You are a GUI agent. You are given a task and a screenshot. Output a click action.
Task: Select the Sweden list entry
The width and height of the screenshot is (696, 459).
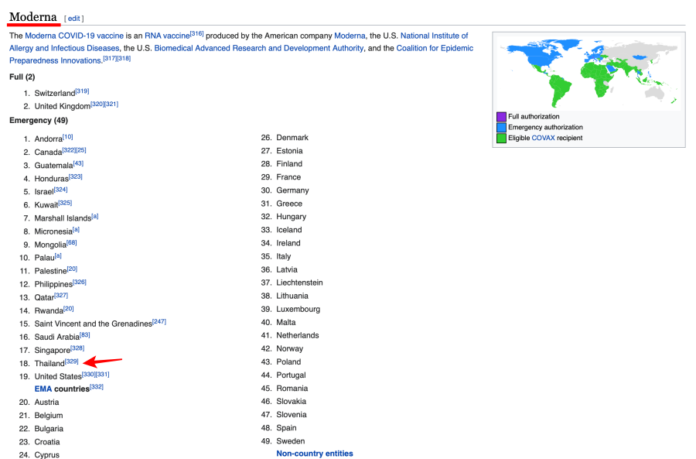[290, 441]
